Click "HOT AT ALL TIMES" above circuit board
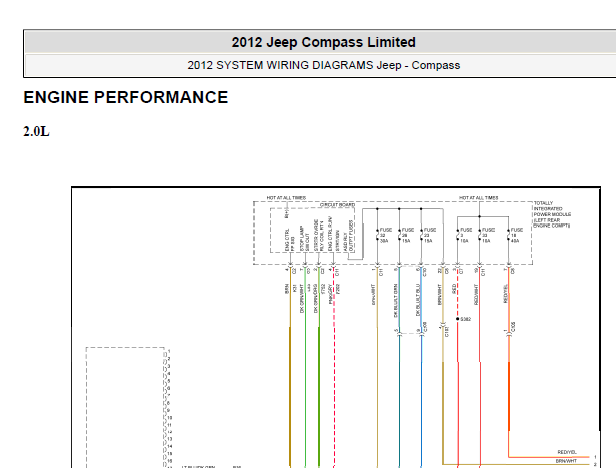Viewport: 616px width, 468px height. pyautogui.click(x=286, y=198)
